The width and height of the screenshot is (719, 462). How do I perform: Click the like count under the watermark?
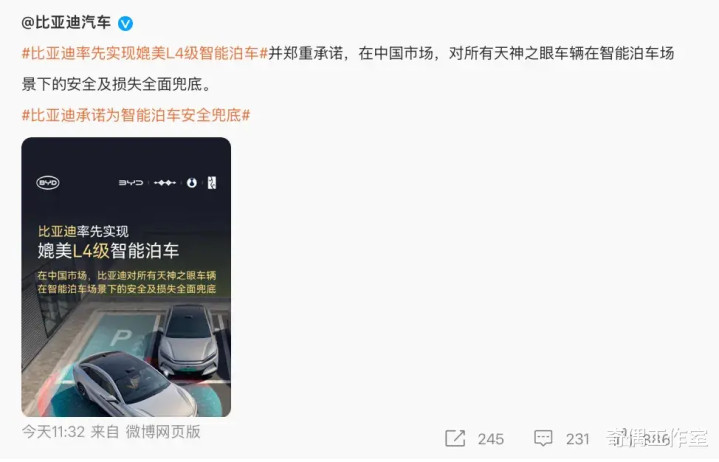tap(657, 439)
